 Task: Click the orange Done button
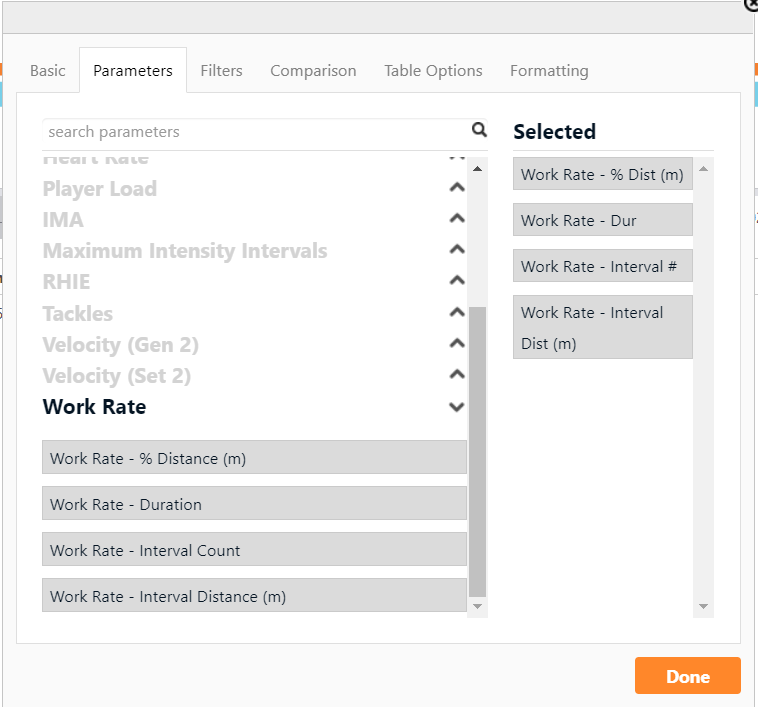click(687, 676)
